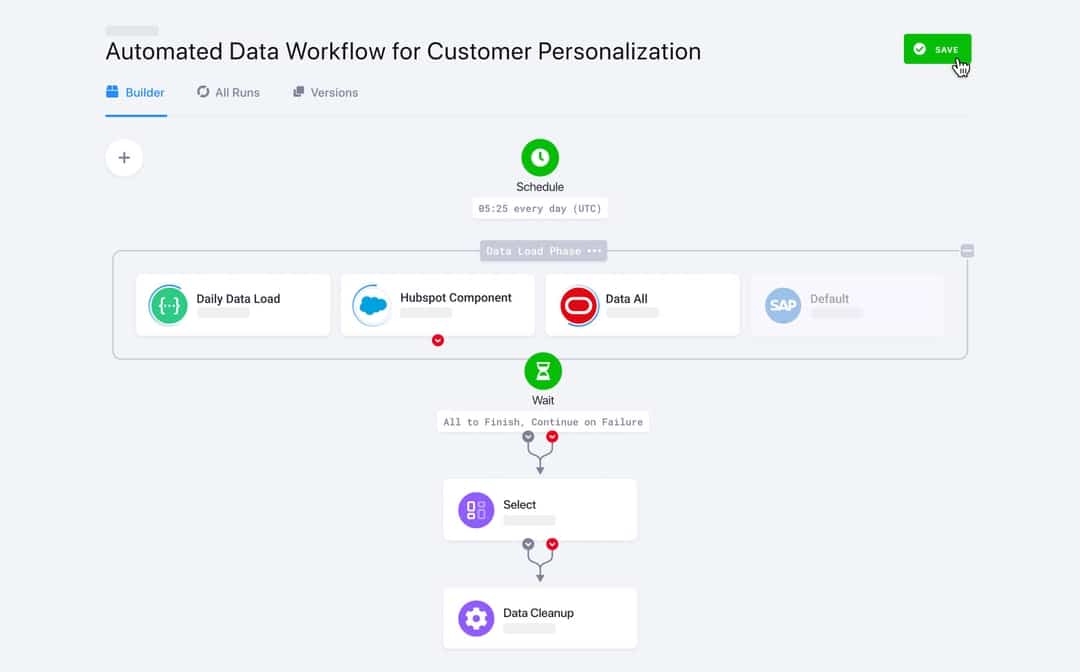Click the 05:25 every day schedule label
Viewport: 1080px width, 672px height.
[x=540, y=208]
